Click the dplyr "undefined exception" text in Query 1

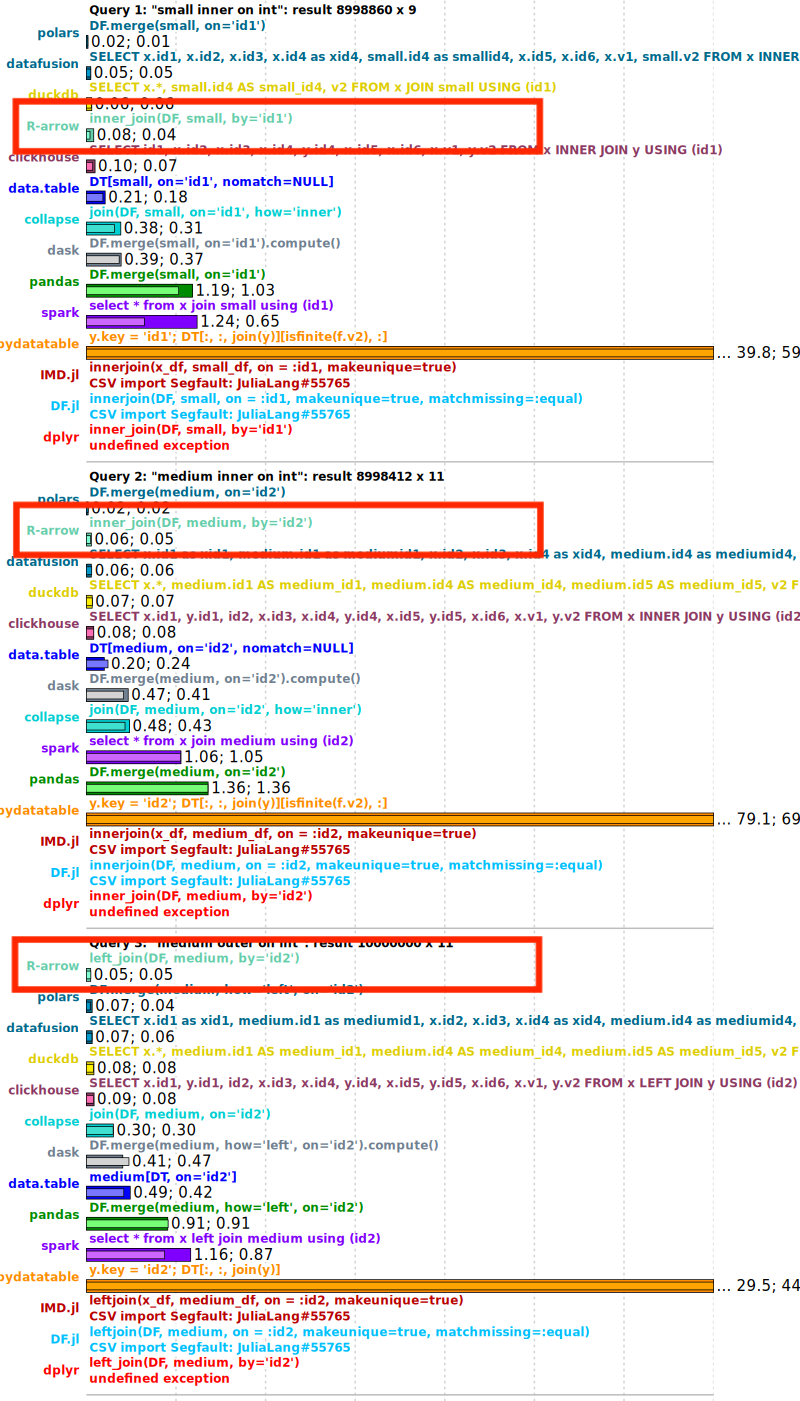coord(159,444)
